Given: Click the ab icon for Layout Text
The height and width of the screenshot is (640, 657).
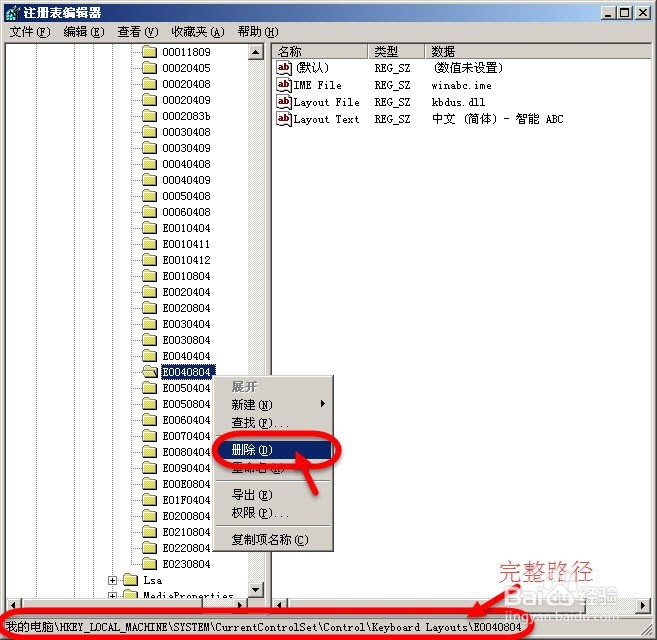Looking at the screenshot, I should coord(284,119).
